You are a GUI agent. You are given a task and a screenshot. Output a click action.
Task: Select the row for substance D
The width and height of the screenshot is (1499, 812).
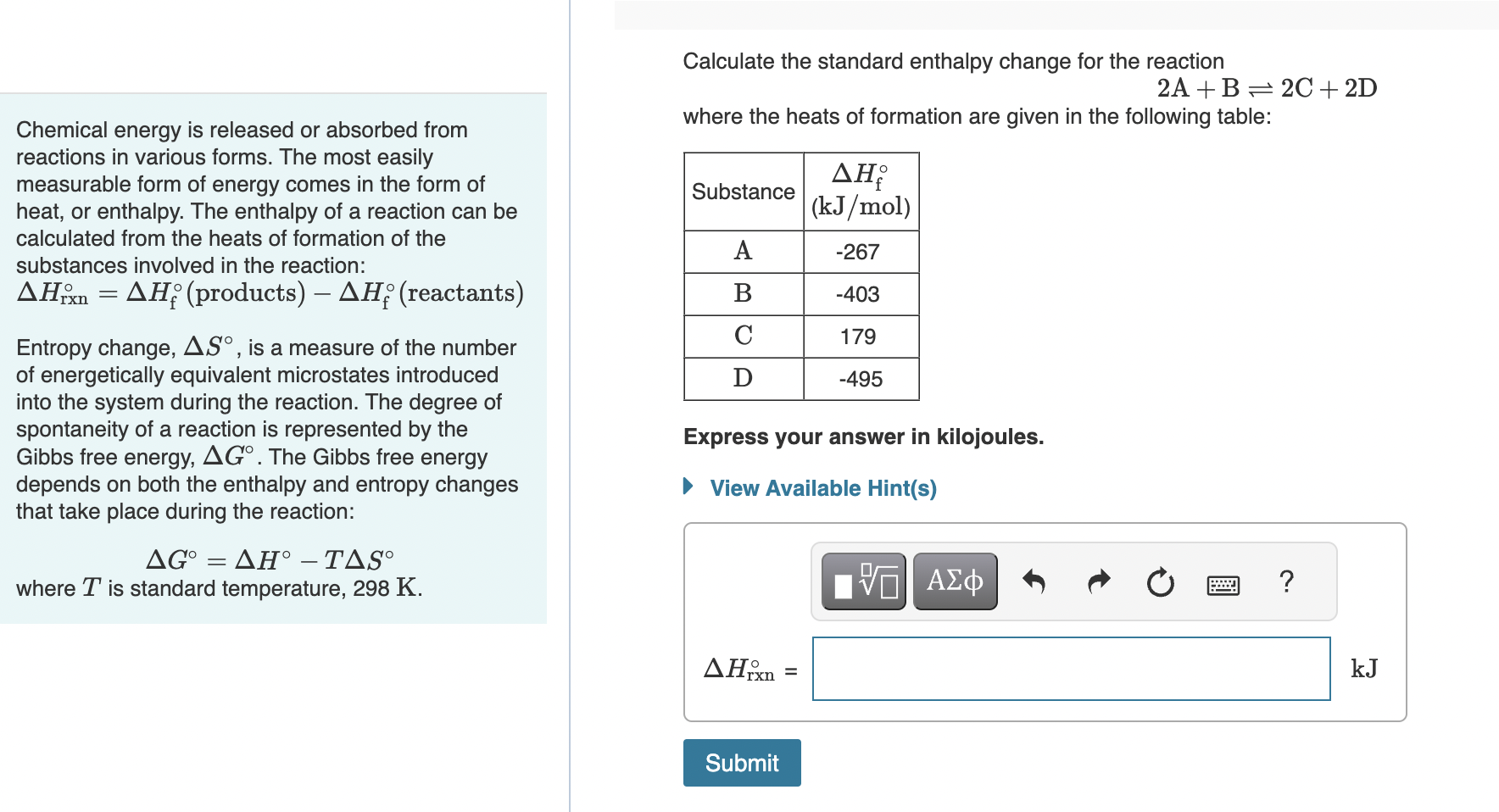coord(743,378)
